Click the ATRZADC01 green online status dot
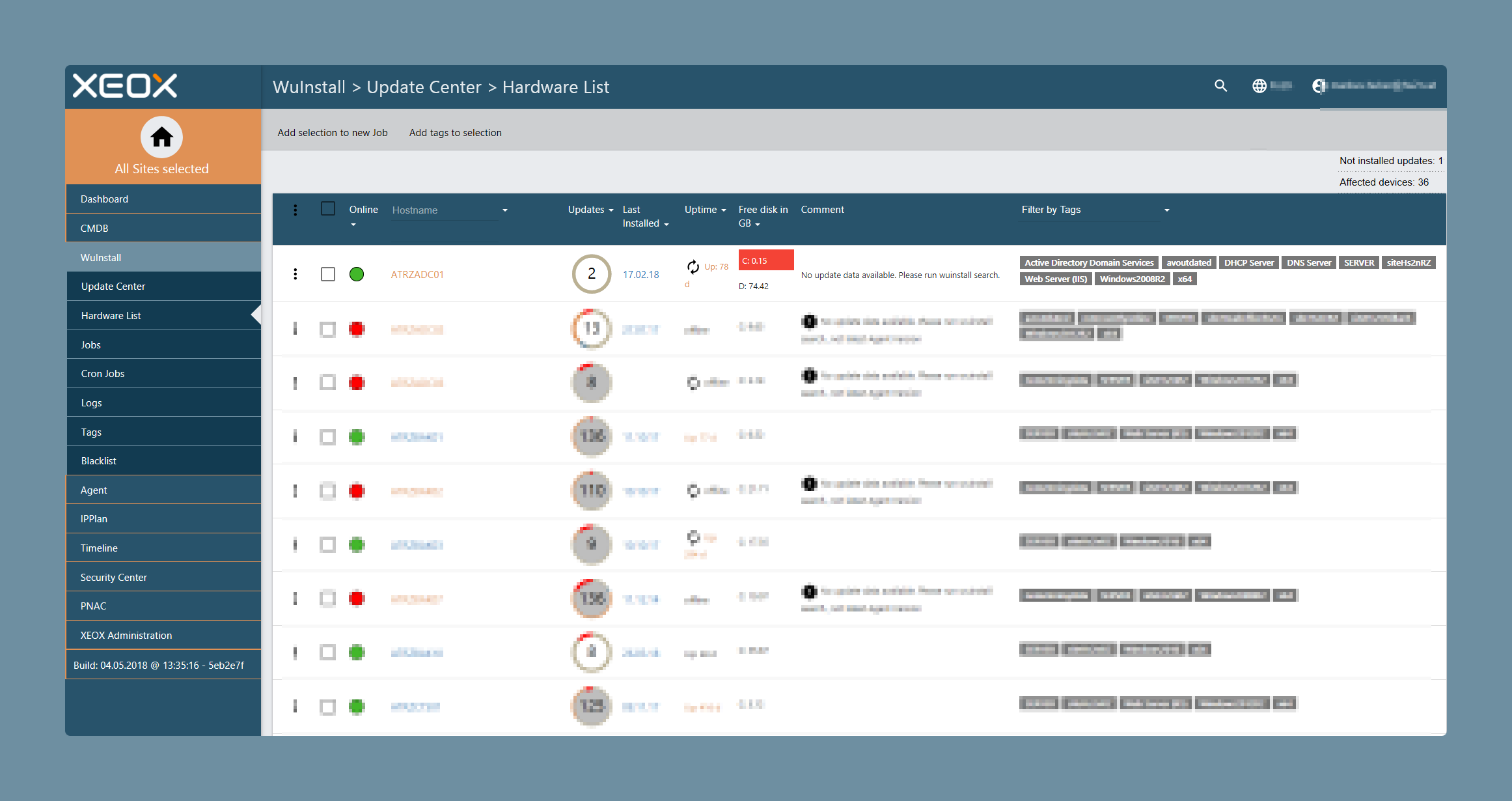 pos(357,274)
